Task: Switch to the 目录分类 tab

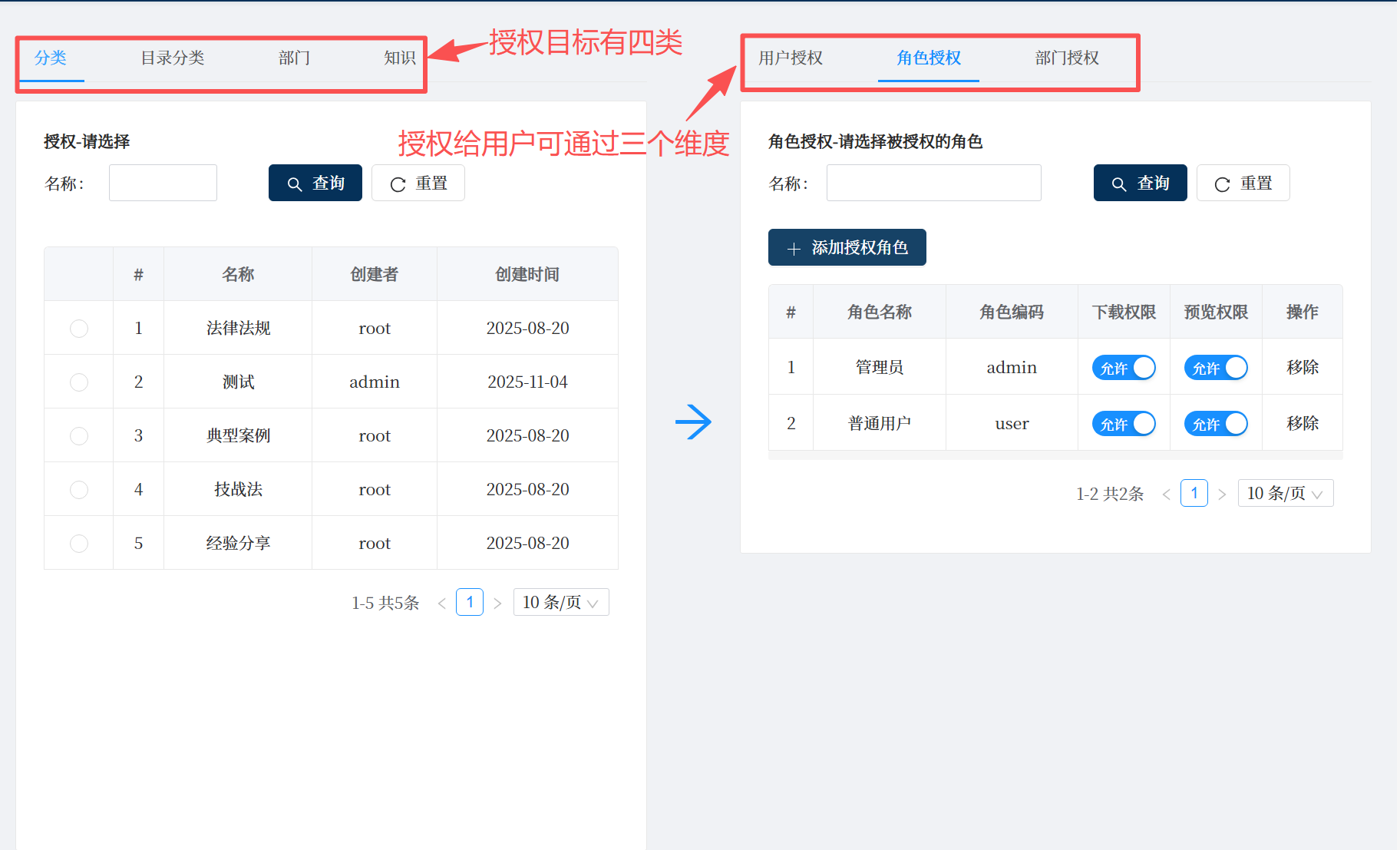Action: pyautogui.click(x=173, y=58)
